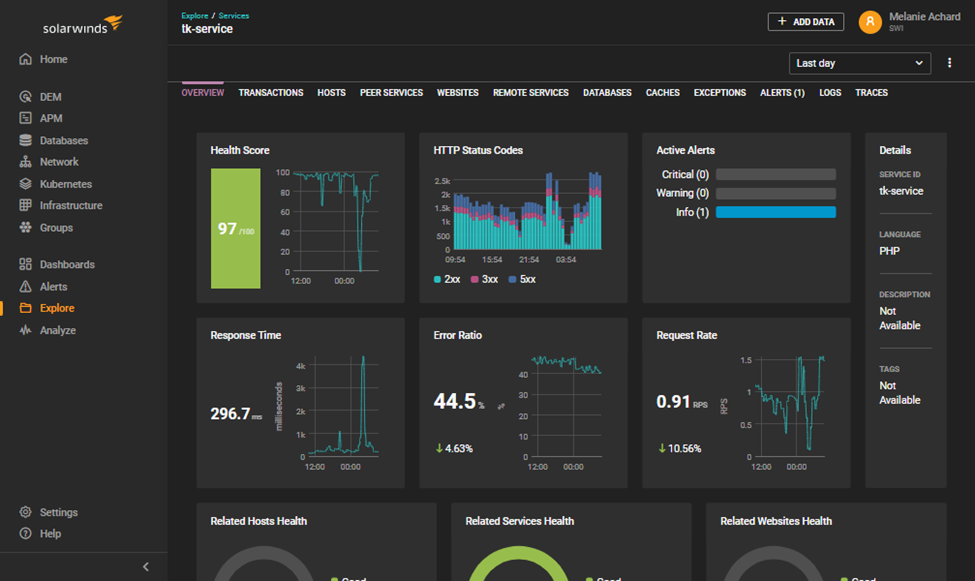Click the Add Data button
Viewport: 975px width, 581px height.
point(806,22)
